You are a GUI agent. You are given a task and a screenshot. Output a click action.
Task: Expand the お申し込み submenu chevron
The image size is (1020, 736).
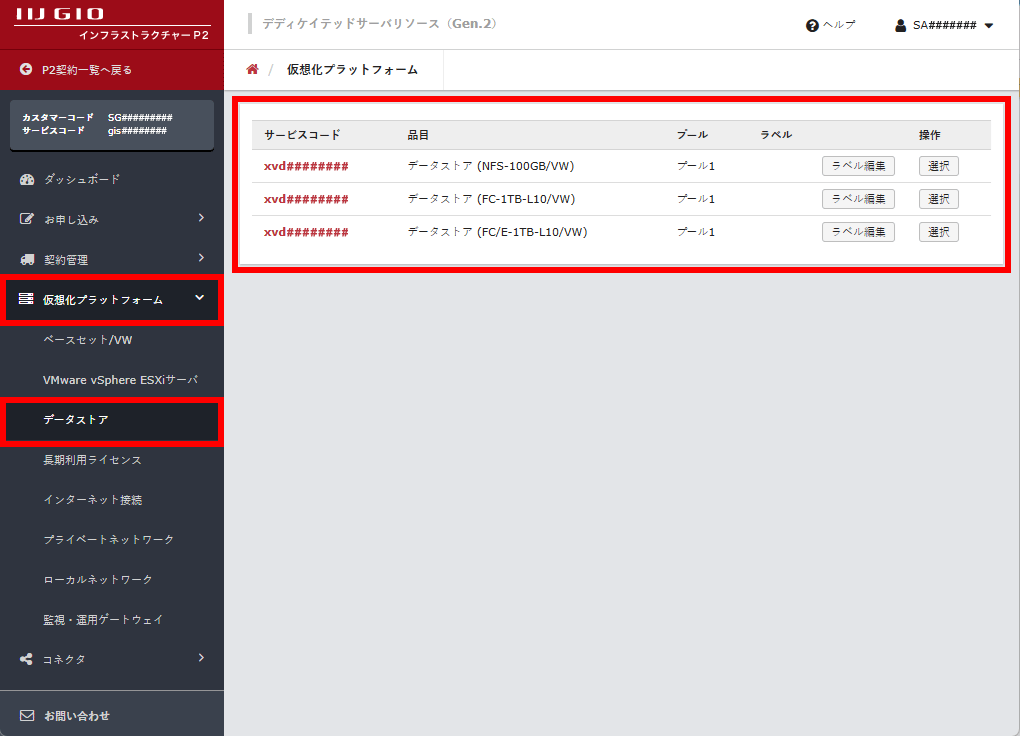click(x=201, y=218)
